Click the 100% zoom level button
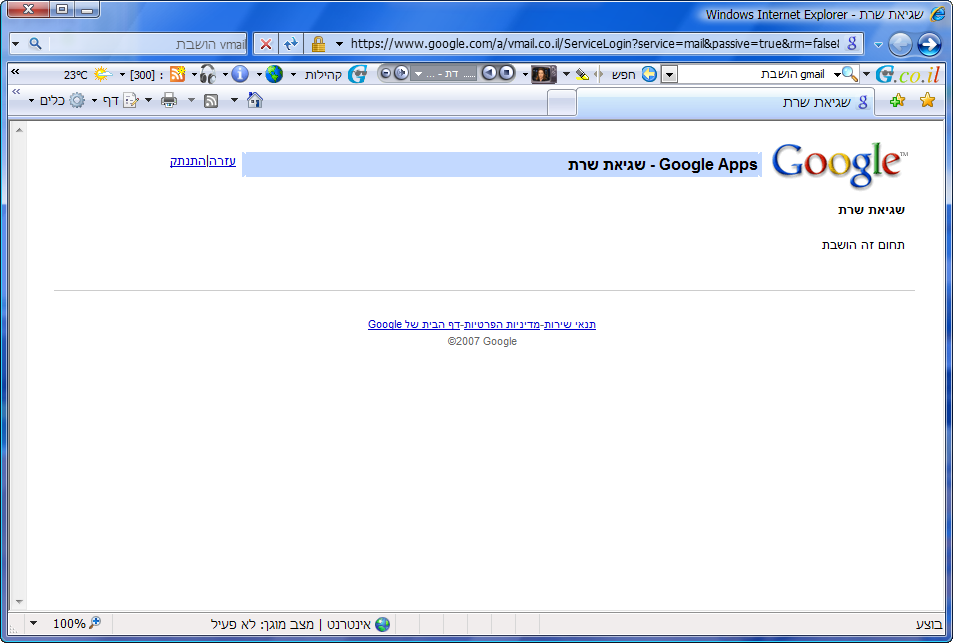953x643 pixels. 77,624
